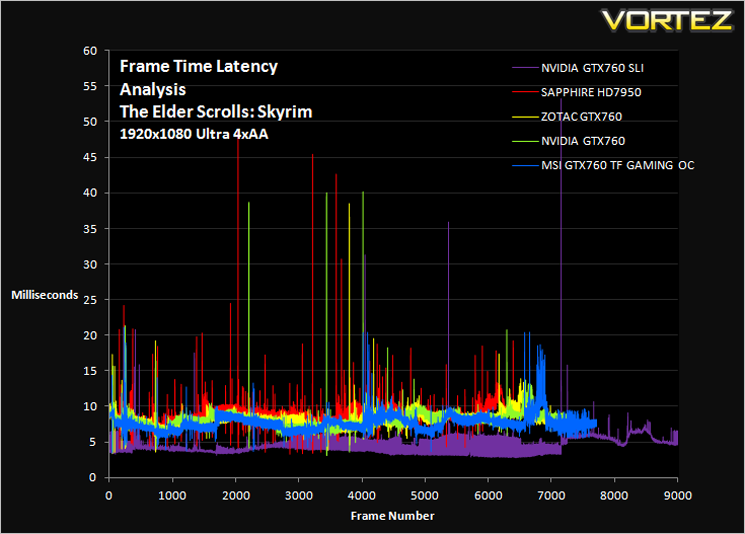Click the purple GTX760 SLI legend line
This screenshot has width=745, height=534.
525,68
